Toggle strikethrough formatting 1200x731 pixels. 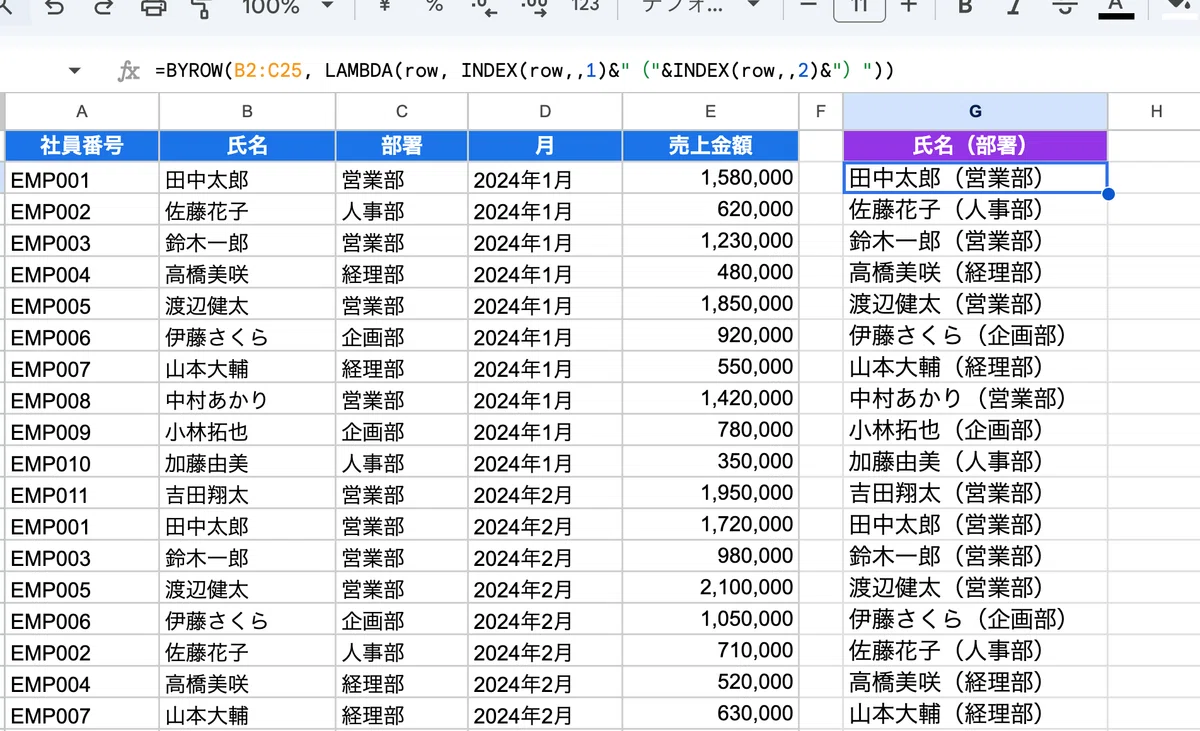pos(1066,7)
